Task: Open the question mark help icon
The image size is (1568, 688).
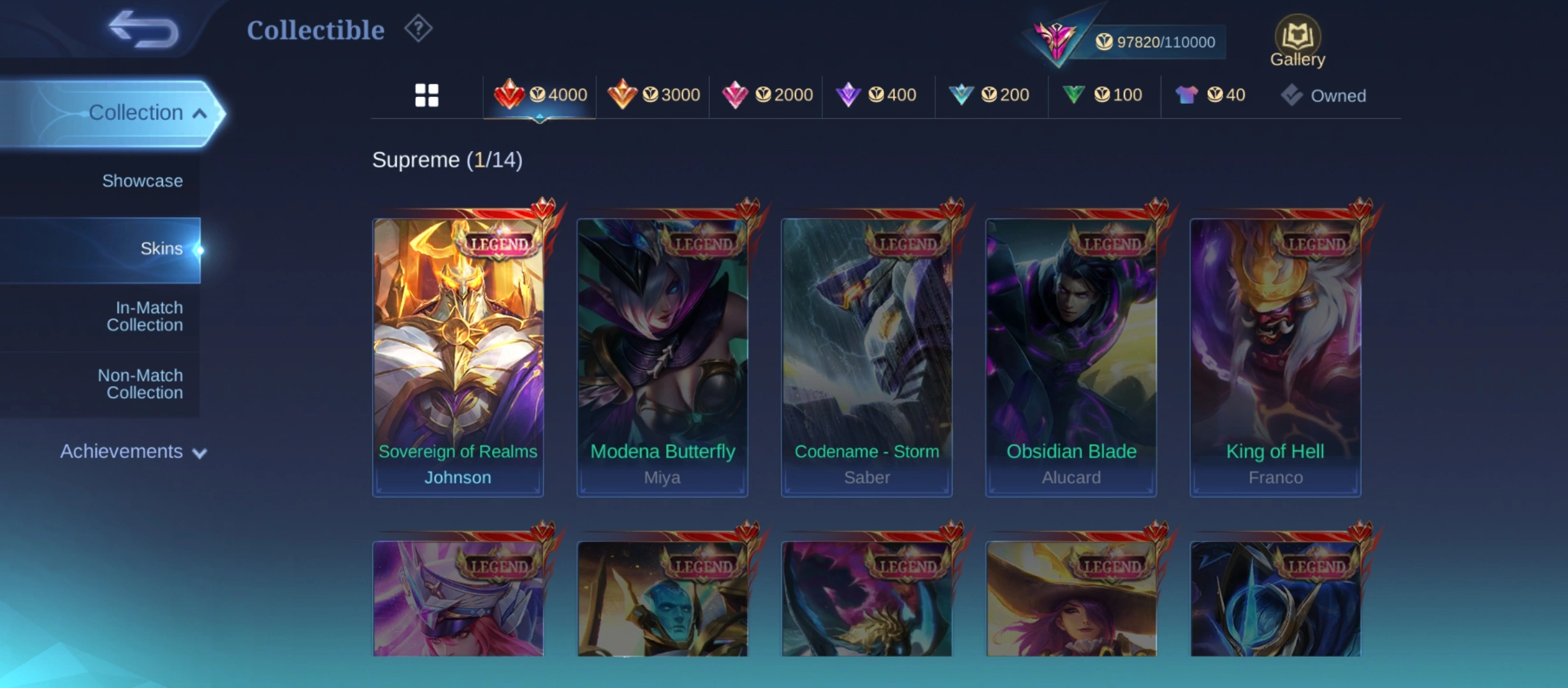Action: pos(418,29)
